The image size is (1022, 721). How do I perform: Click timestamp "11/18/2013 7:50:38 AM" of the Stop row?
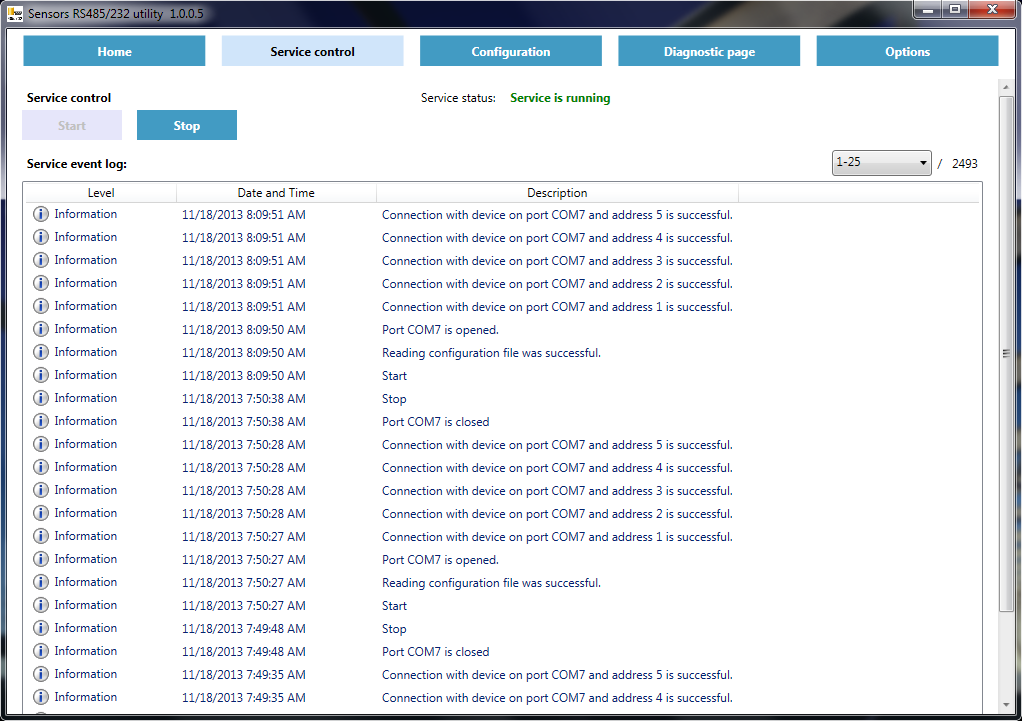click(244, 399)
